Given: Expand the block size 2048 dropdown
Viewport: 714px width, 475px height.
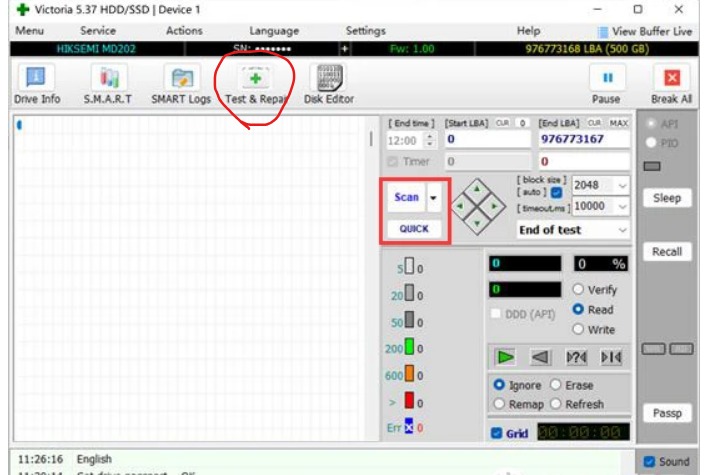Looking at the screenshot, I should tap(622, 185).
